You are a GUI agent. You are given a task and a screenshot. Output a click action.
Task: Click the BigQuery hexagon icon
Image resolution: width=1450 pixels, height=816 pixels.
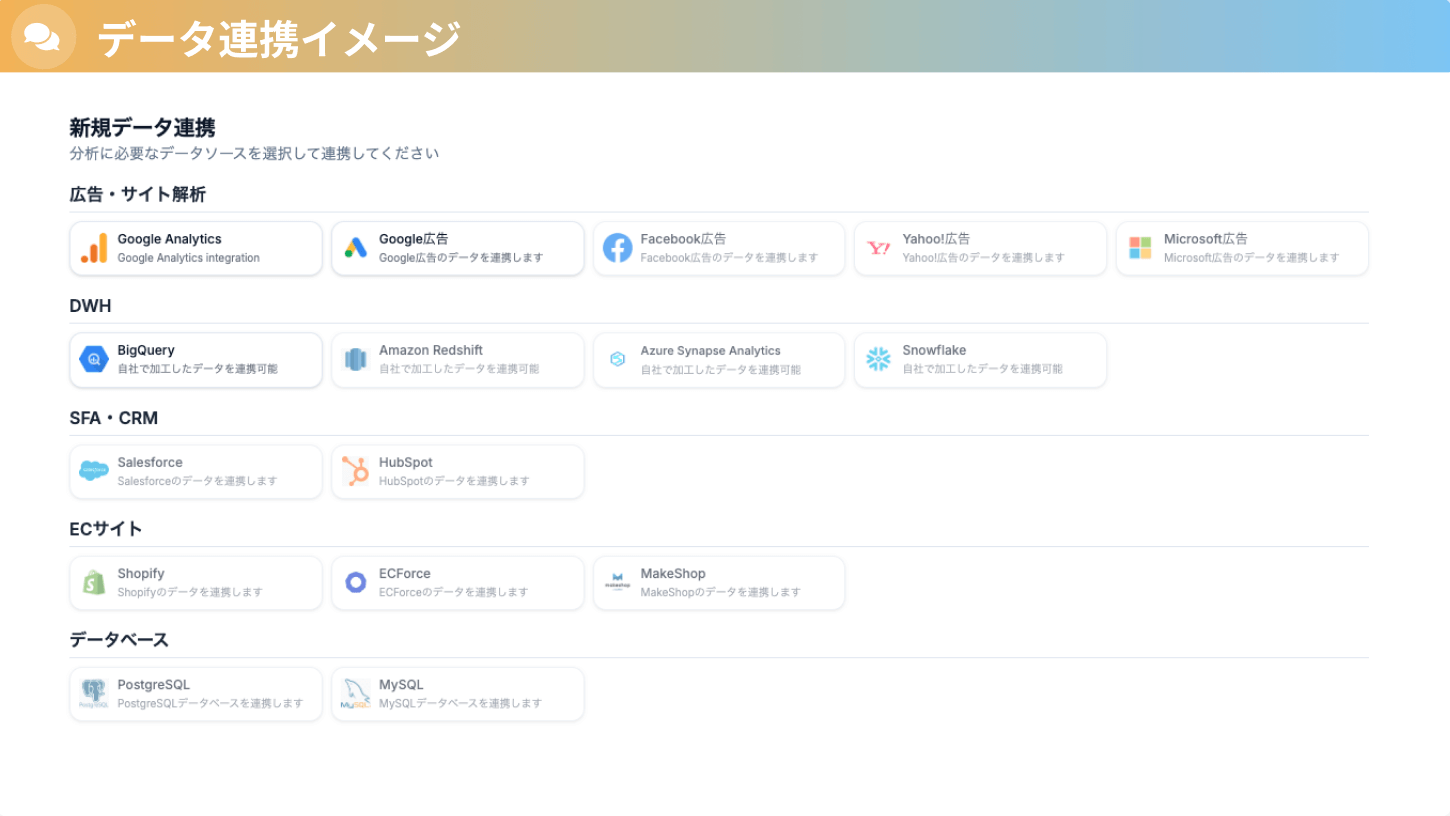(94, 359)
